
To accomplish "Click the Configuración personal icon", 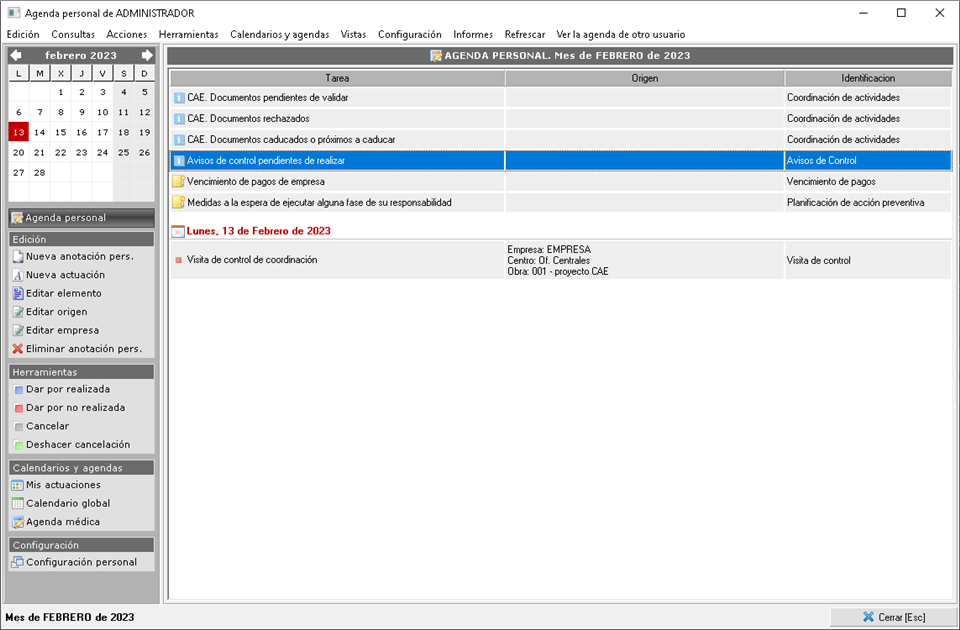I will pyautogui.click(x=17, y=562).
